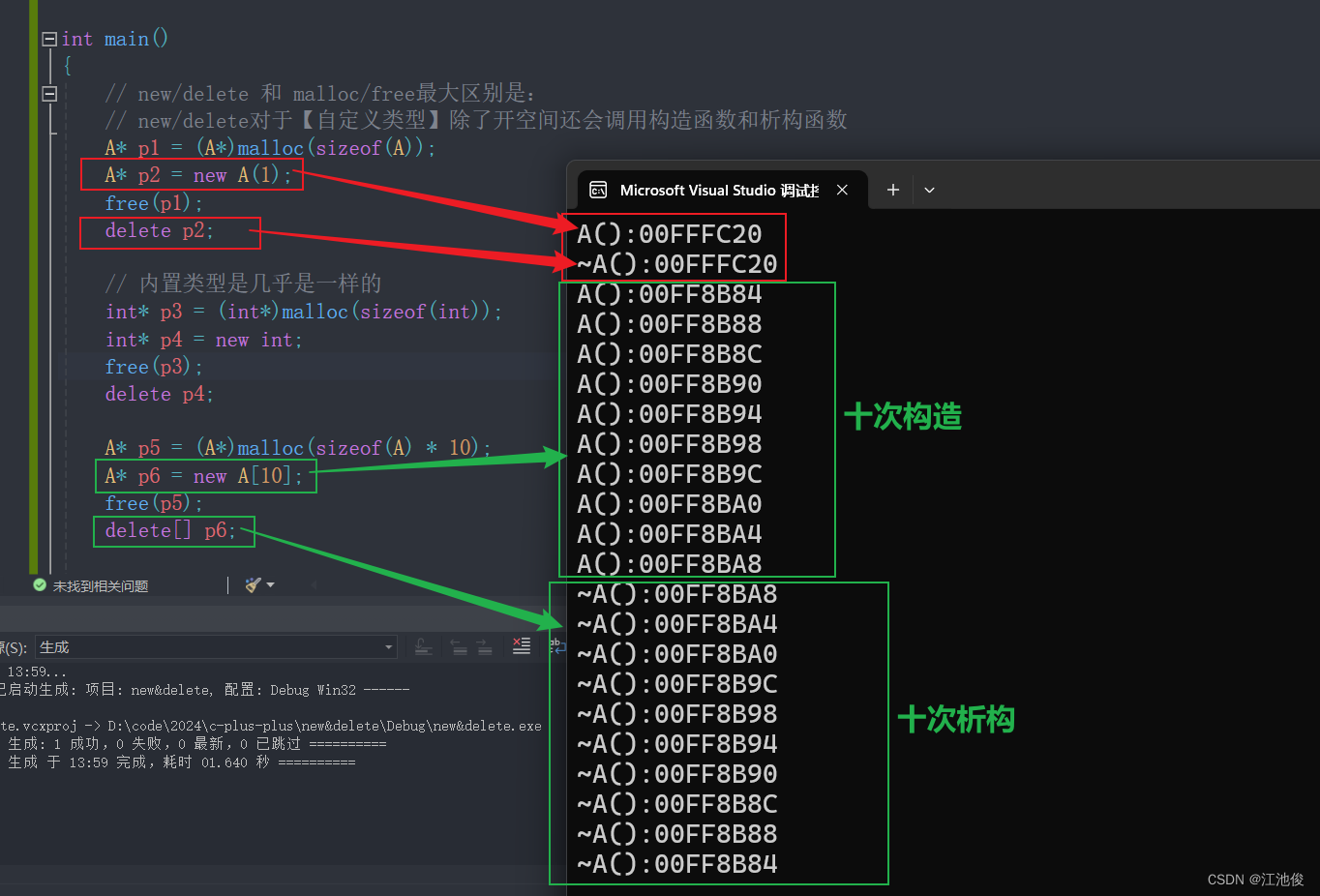Screen dimensions: 1320x896
Task: Collapse the int main() function block
Action: pyautogui.click(x=49, y=40)
